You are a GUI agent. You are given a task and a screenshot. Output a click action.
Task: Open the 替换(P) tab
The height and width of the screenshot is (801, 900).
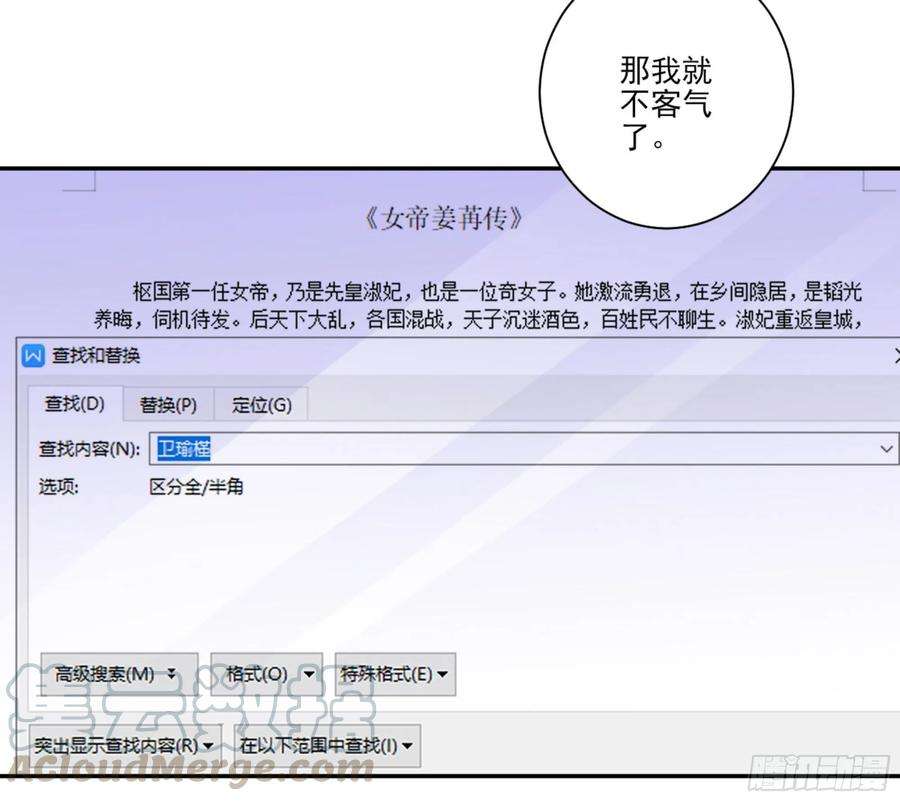(168, 405)
